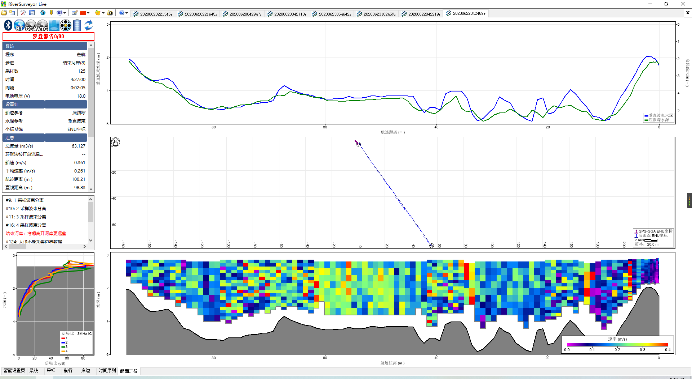Click the yellow star toolbar icon
Image resolution: width=692 pixels, height=379 pixels.
[98, 13]
